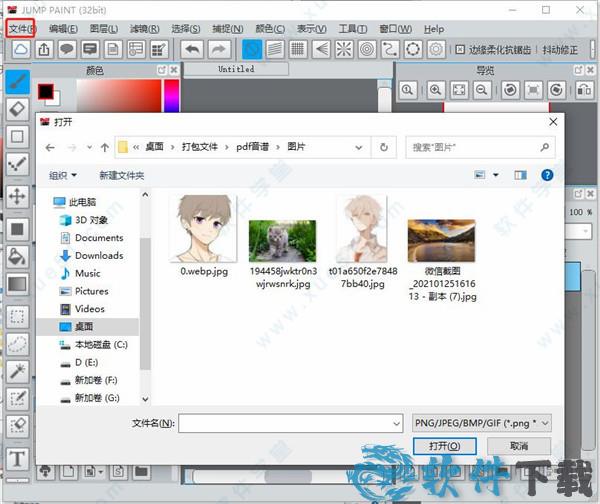Click the 打开 button
The height and width of the screenshot is (504, 600).
coord(444,446)
